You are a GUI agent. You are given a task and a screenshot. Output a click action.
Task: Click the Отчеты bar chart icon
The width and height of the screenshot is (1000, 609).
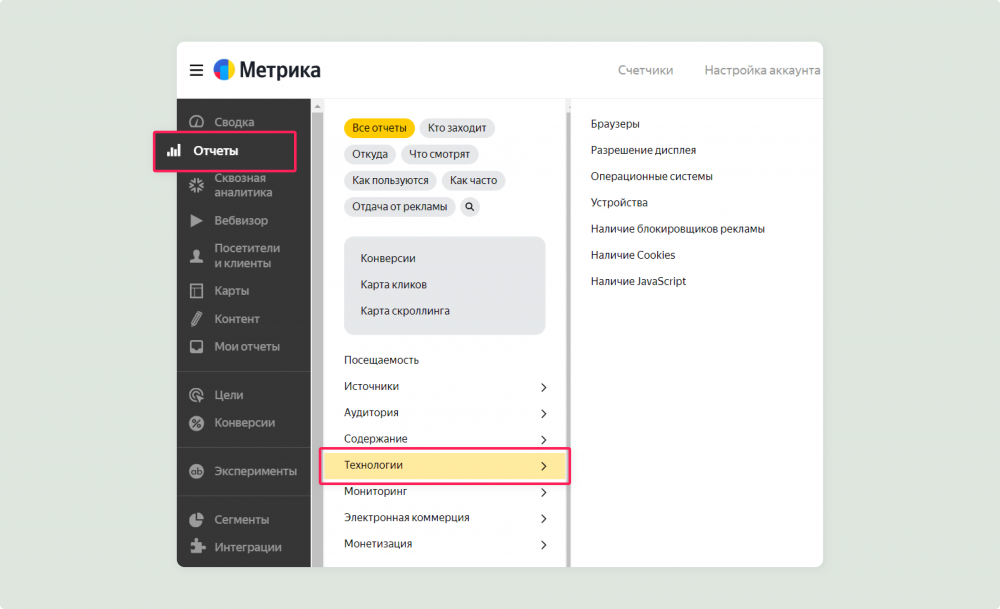[174, 150]
